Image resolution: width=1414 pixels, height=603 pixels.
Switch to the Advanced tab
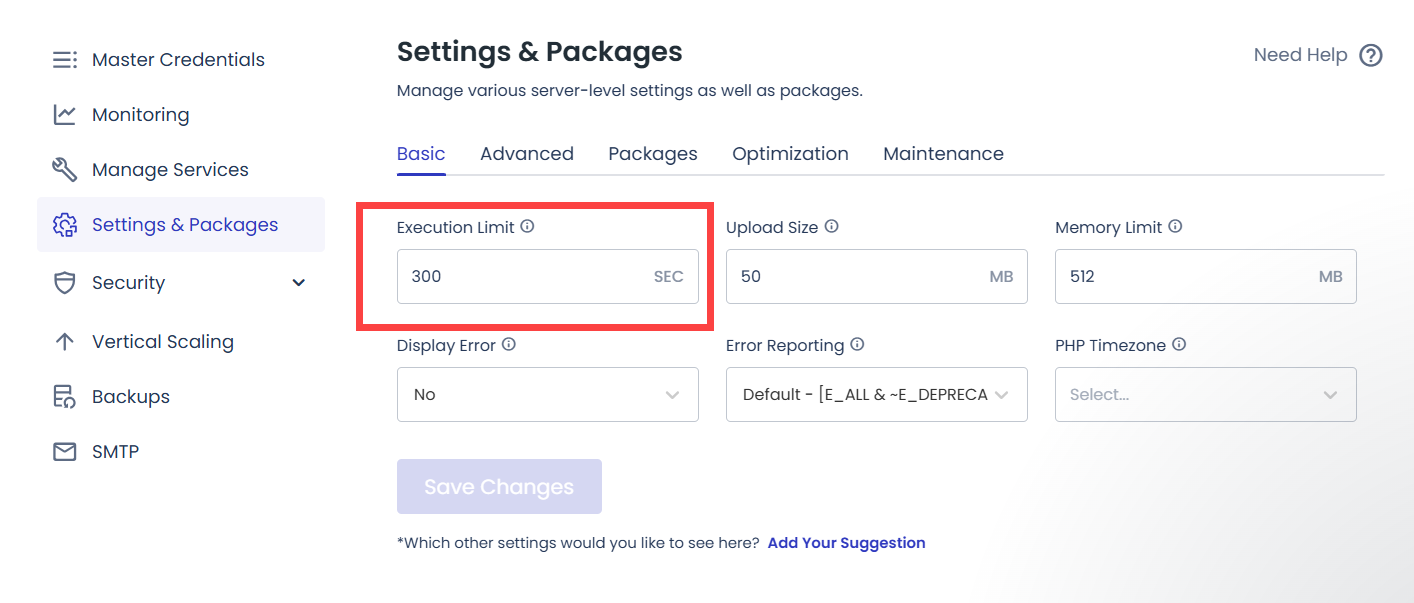(527, 154)
